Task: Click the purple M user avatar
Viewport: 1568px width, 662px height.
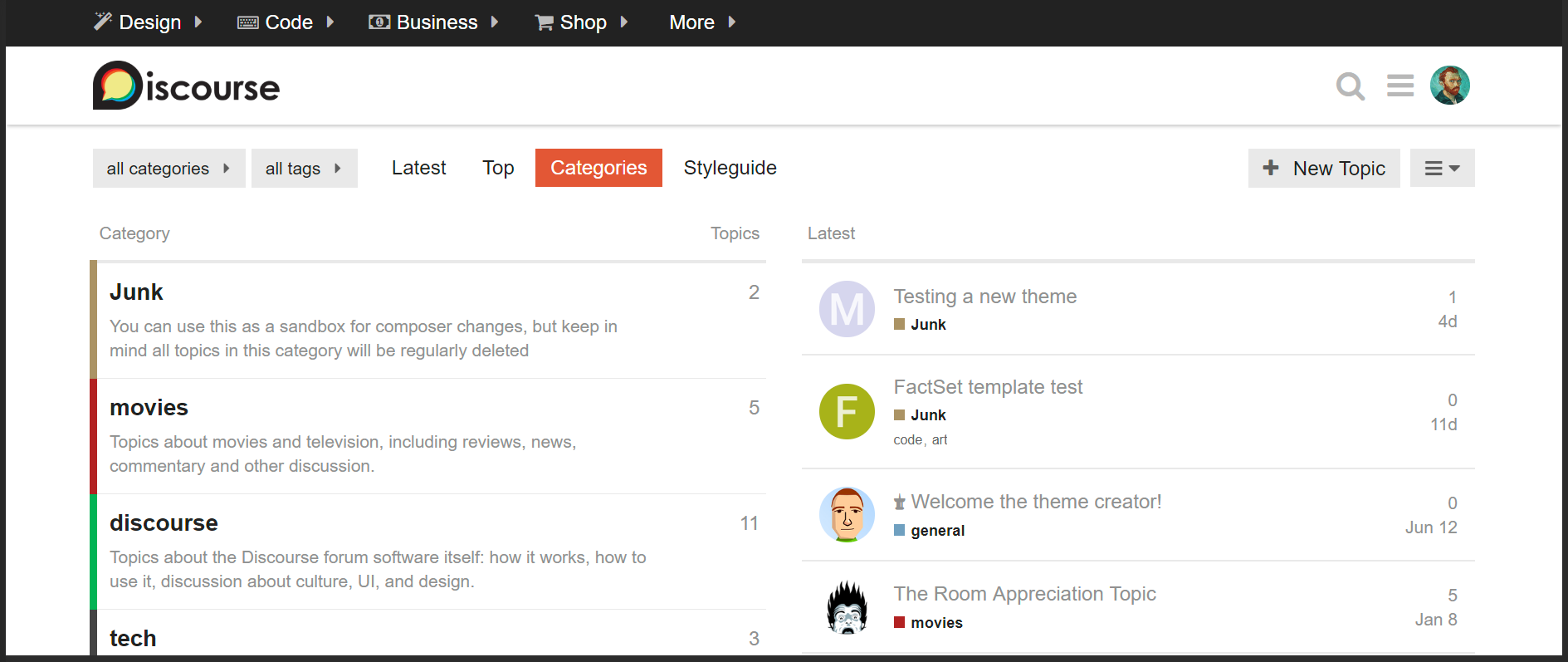Action: (847, 309)
